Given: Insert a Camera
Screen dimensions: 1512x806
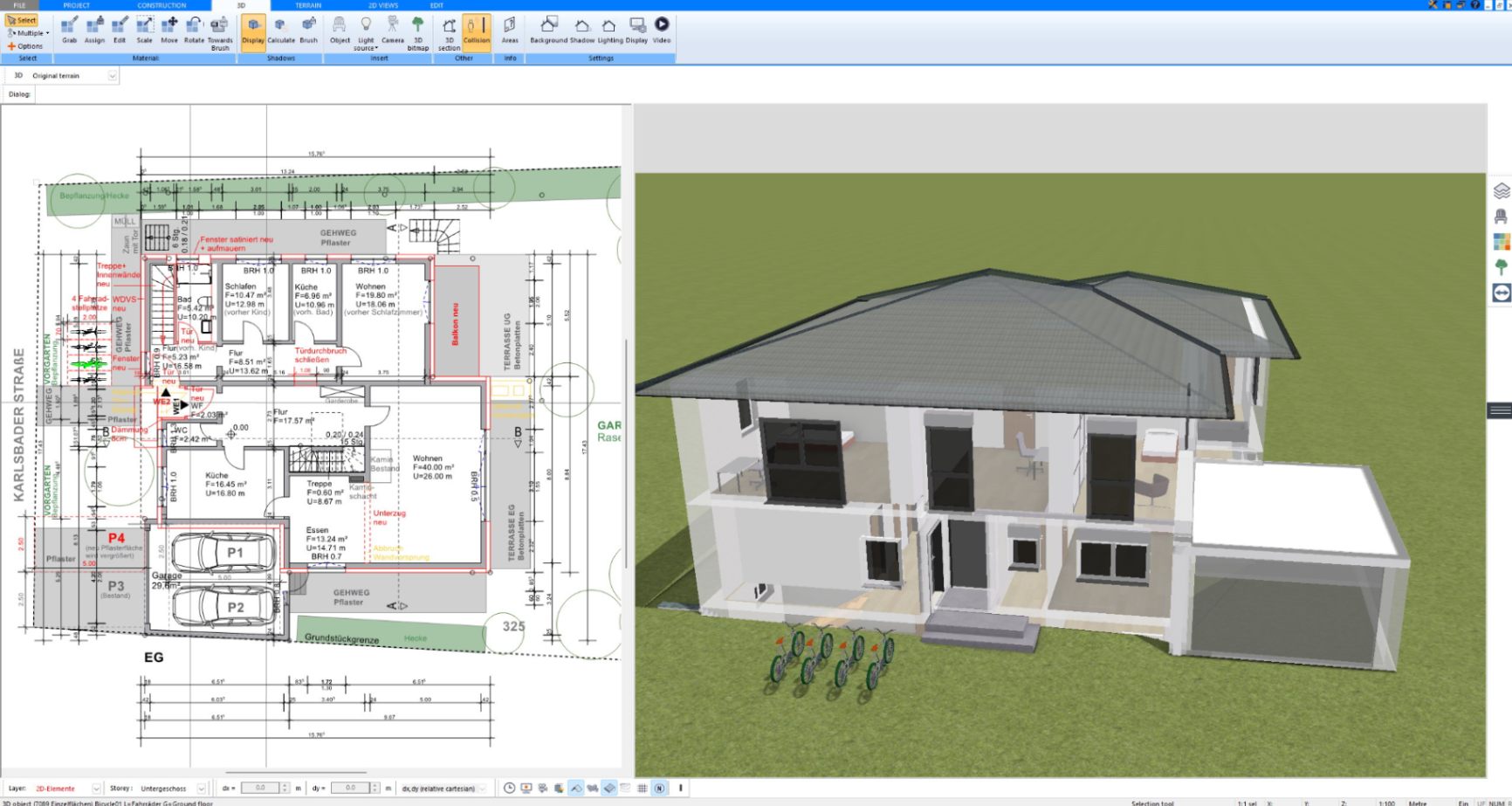Looking at the screenshot, I should coord(393,31).
